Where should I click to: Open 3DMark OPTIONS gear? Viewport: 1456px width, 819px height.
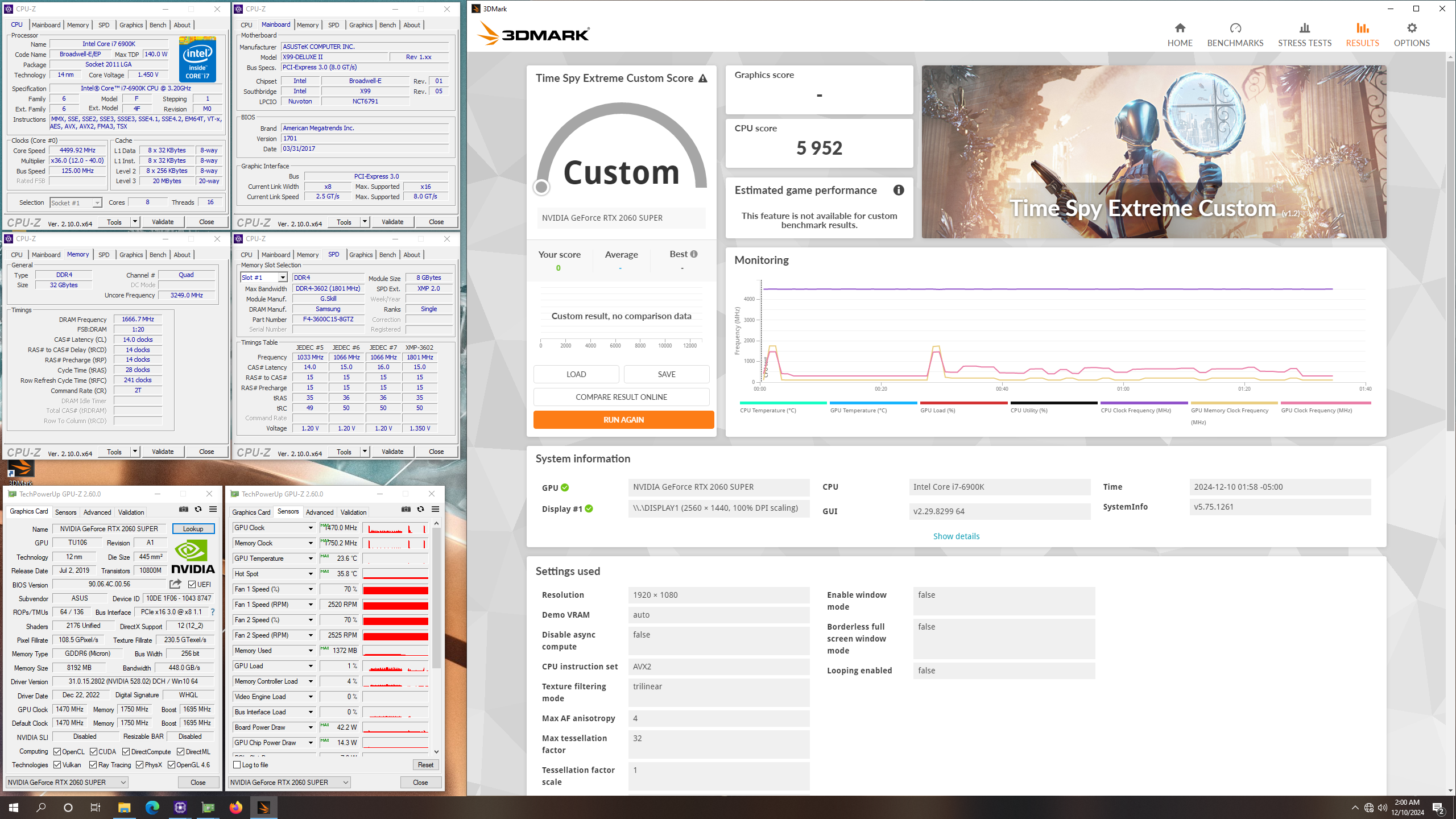click(1411, 35)
